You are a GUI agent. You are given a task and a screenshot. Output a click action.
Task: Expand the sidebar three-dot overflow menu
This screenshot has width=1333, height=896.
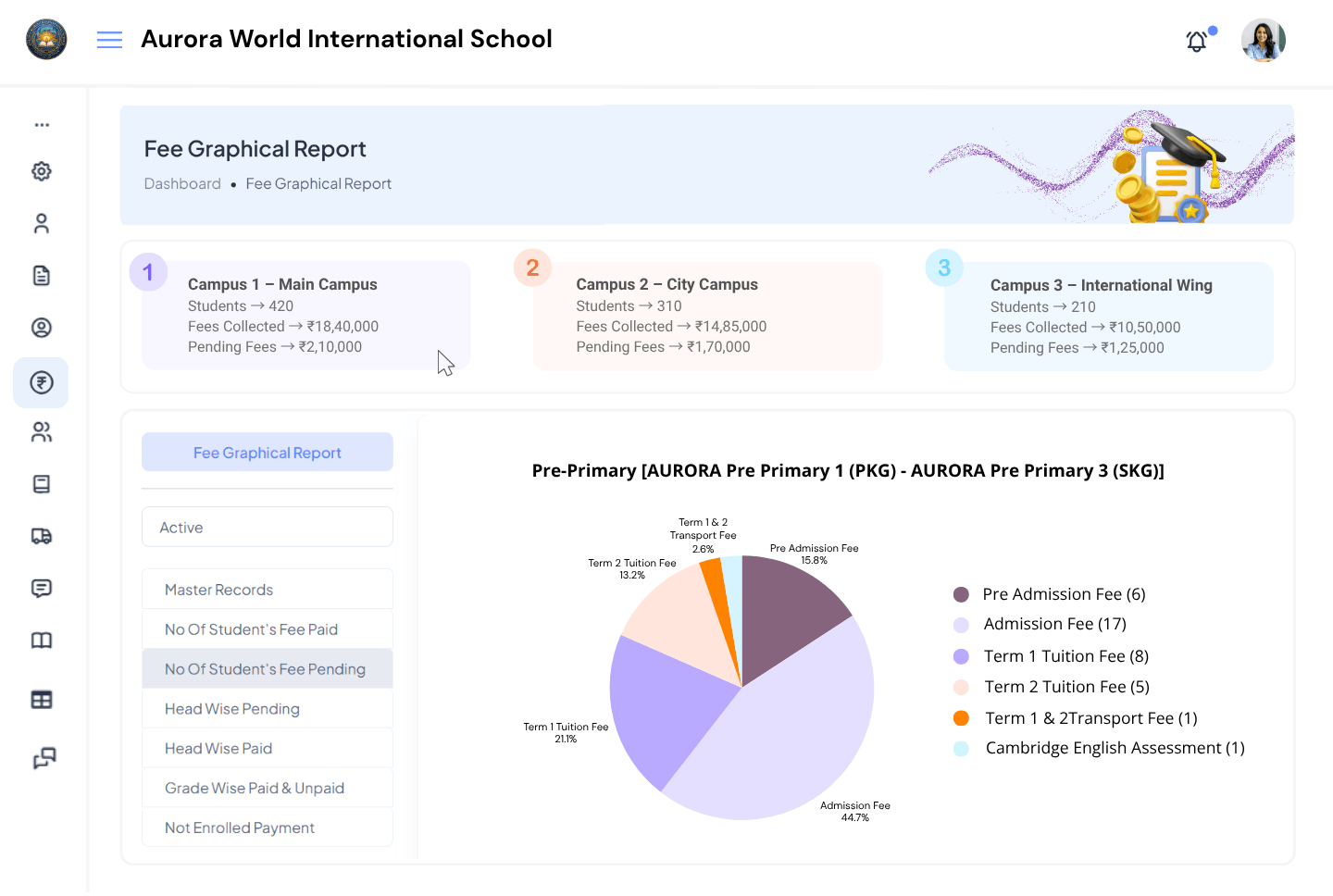[41, 124]
